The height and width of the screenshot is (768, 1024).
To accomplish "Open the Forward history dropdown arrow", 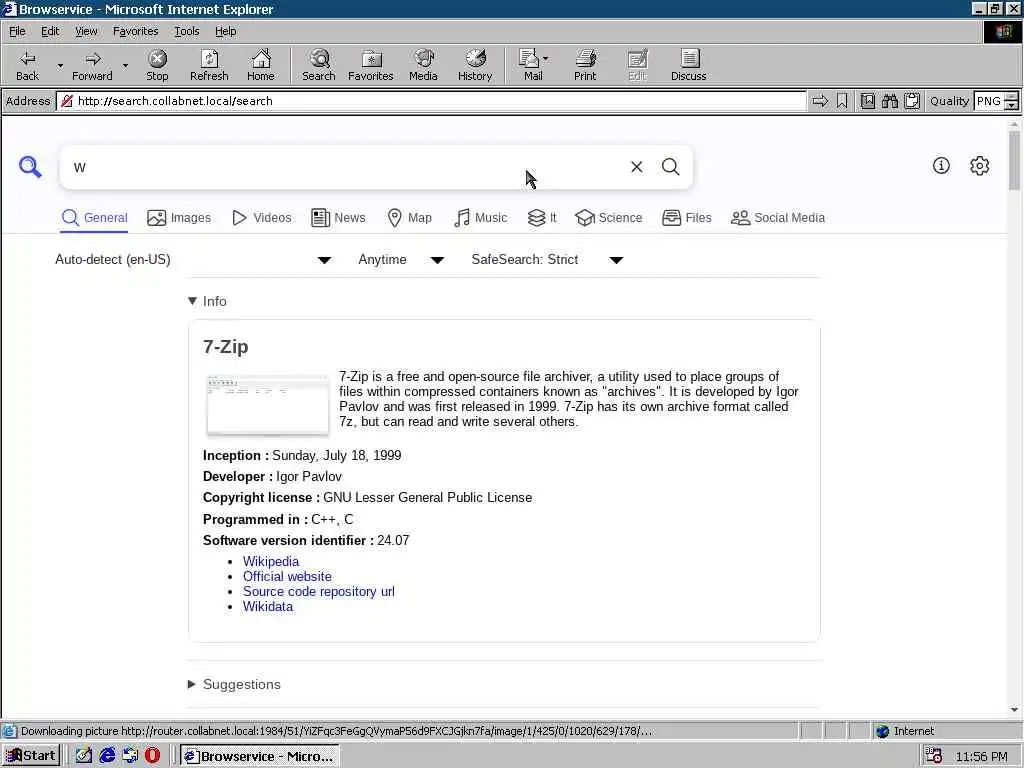I will [x=125, y=65].
